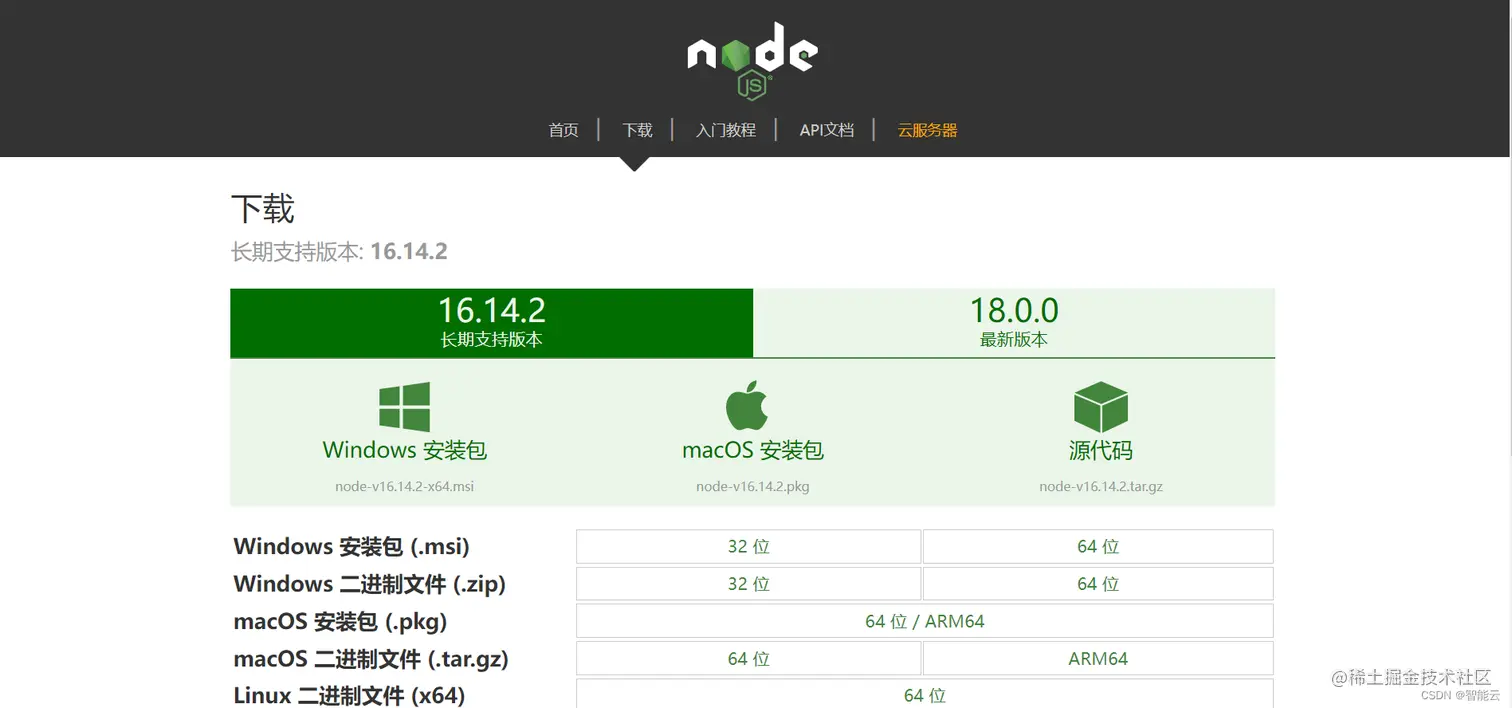
Task: Click the source code cube icon
Action: click(x=1100, y=406)
